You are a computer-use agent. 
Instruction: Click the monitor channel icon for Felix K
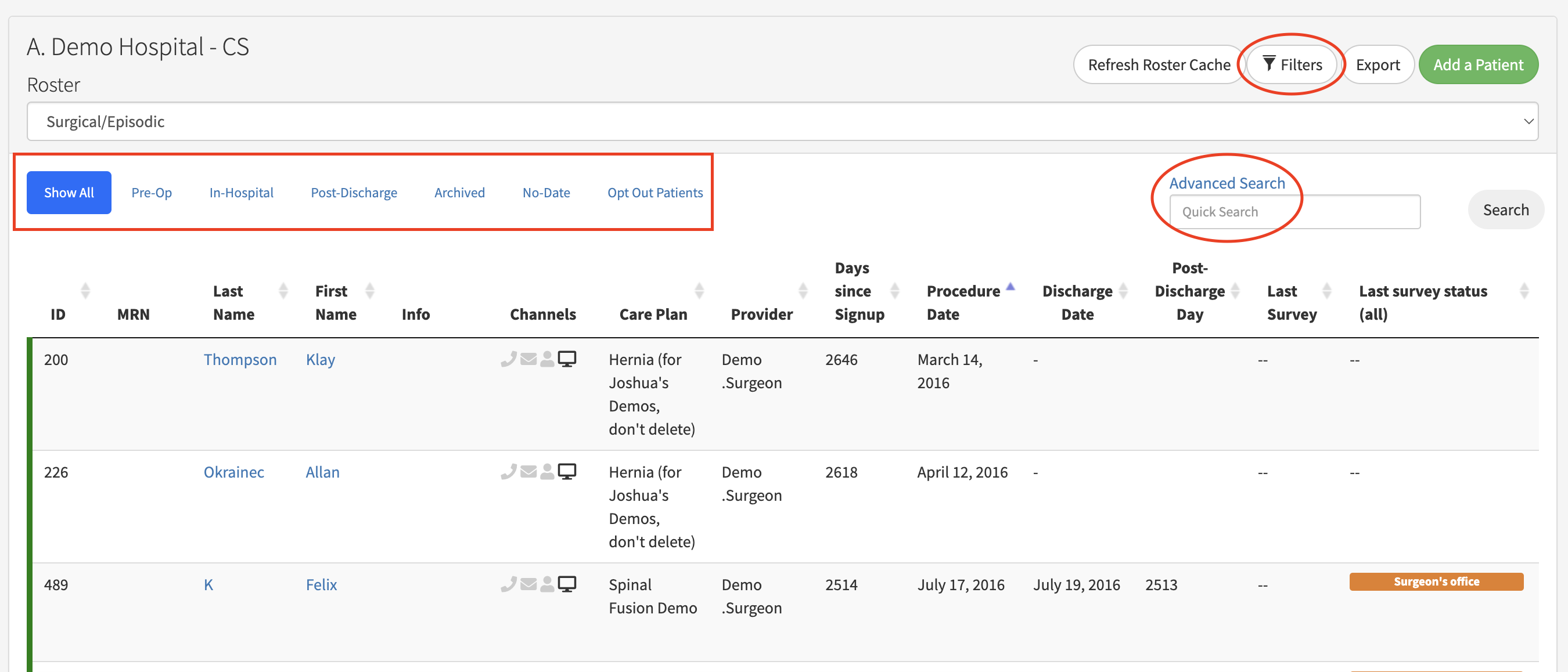tap(567, 584)
